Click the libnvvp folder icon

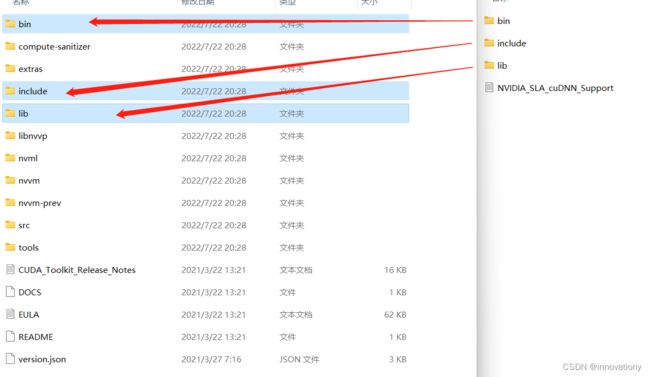(x=10, y=136)
